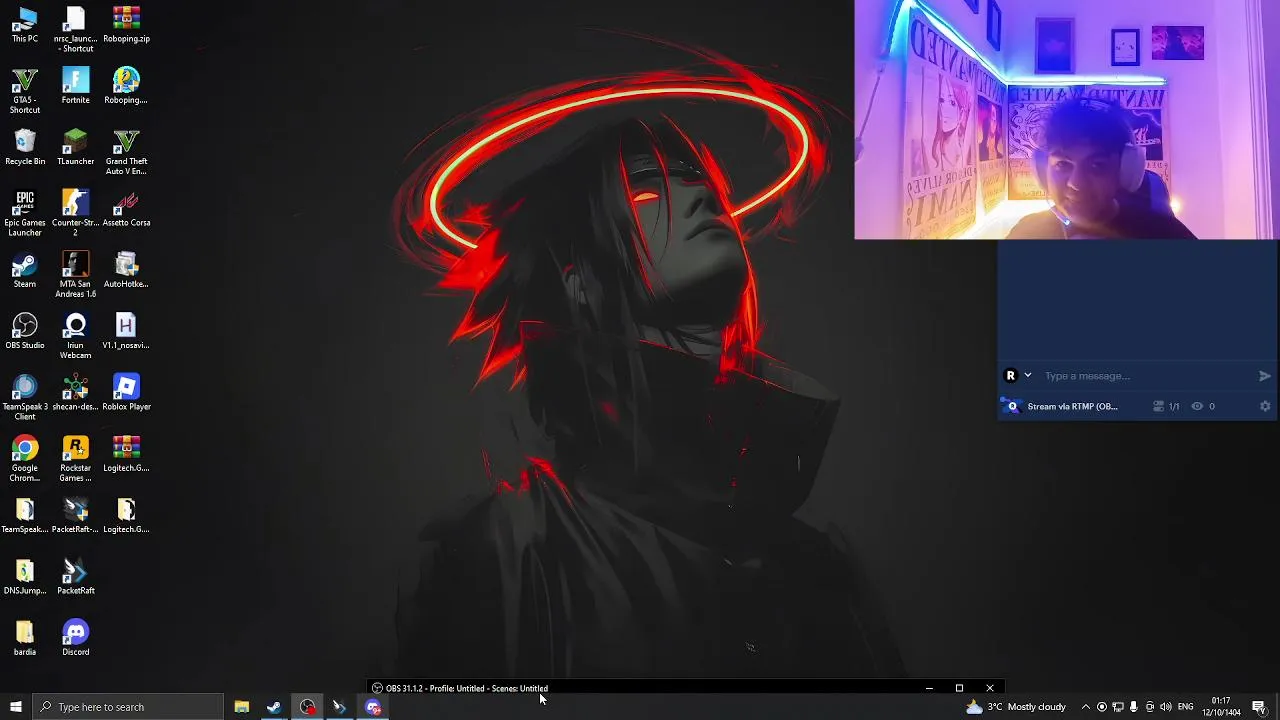Select the Roboping application shortcut icon

(x=126, y=87)
